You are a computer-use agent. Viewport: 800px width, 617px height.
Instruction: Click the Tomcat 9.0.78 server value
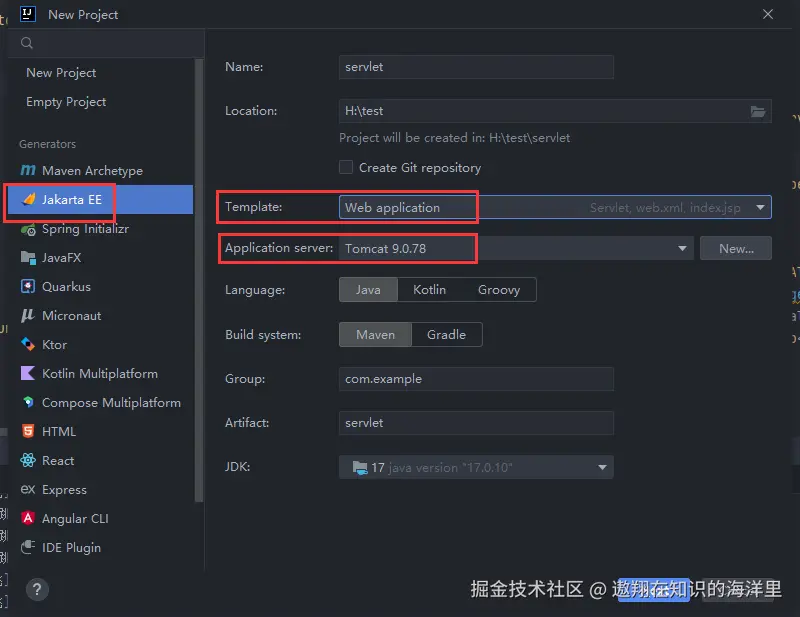tap(385, 249)
